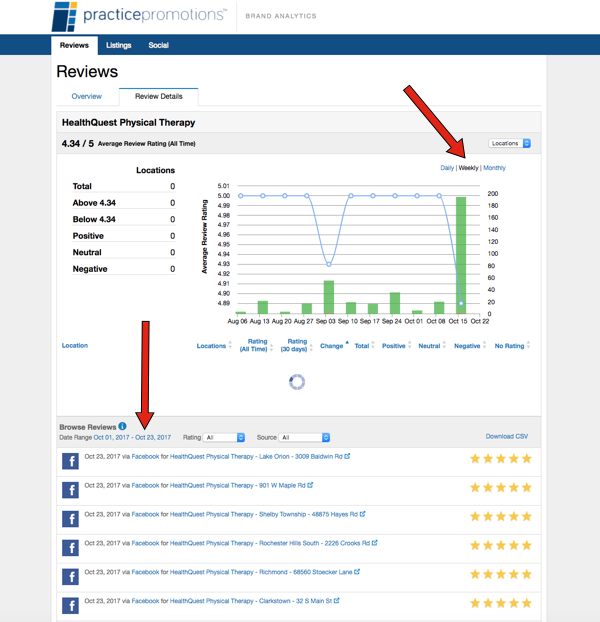Click green bar for Sep 03

point(329,298)
